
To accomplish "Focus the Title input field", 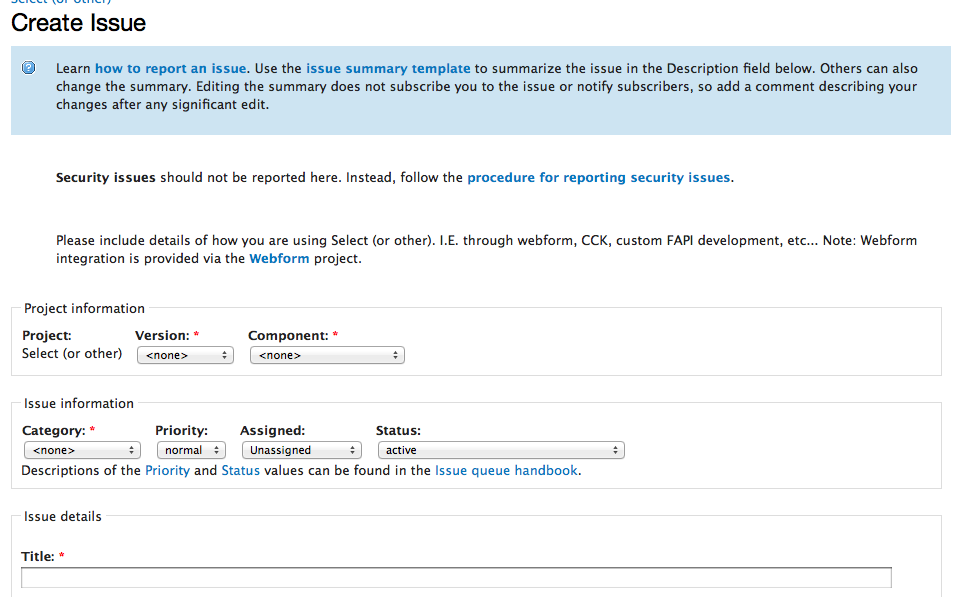I will pos(456,577).
